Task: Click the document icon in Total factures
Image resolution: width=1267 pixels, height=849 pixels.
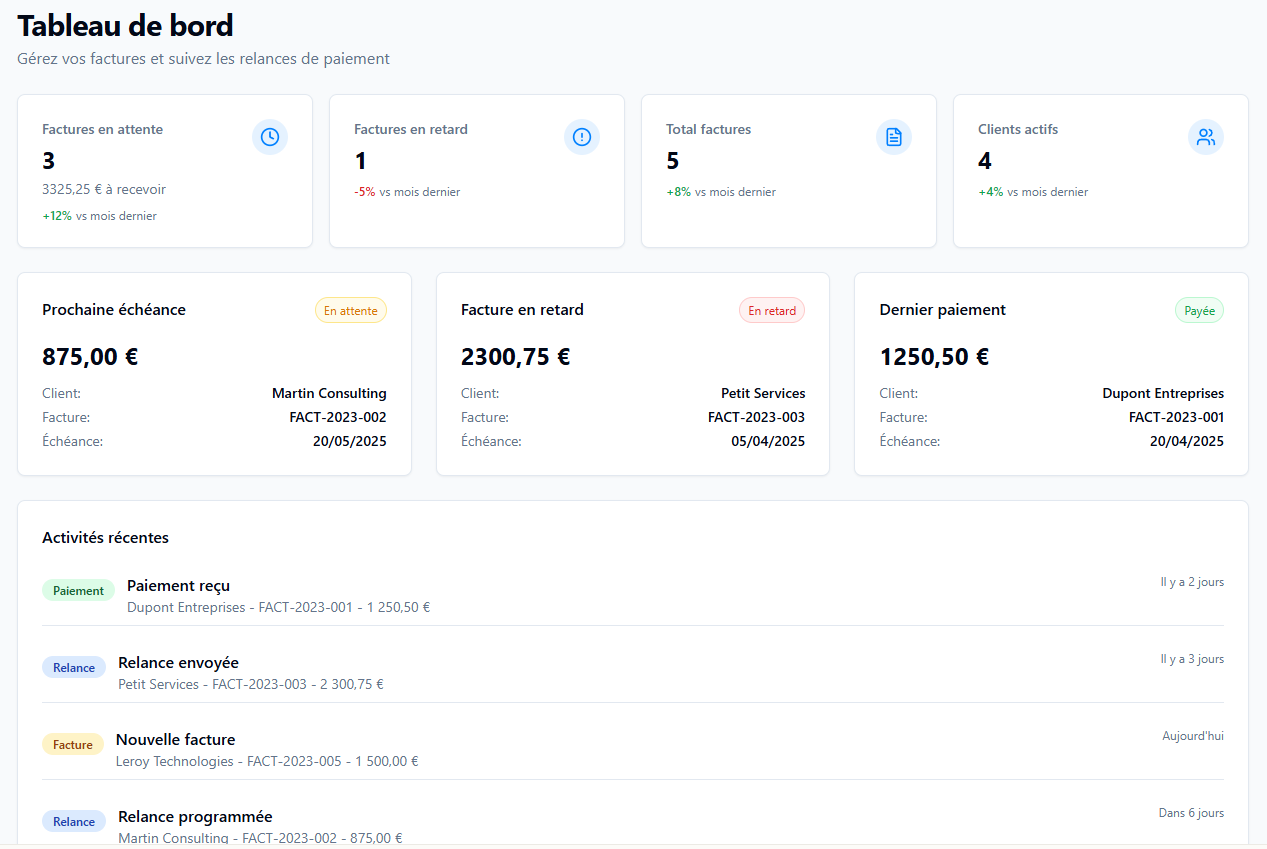Action: [894, 137]
